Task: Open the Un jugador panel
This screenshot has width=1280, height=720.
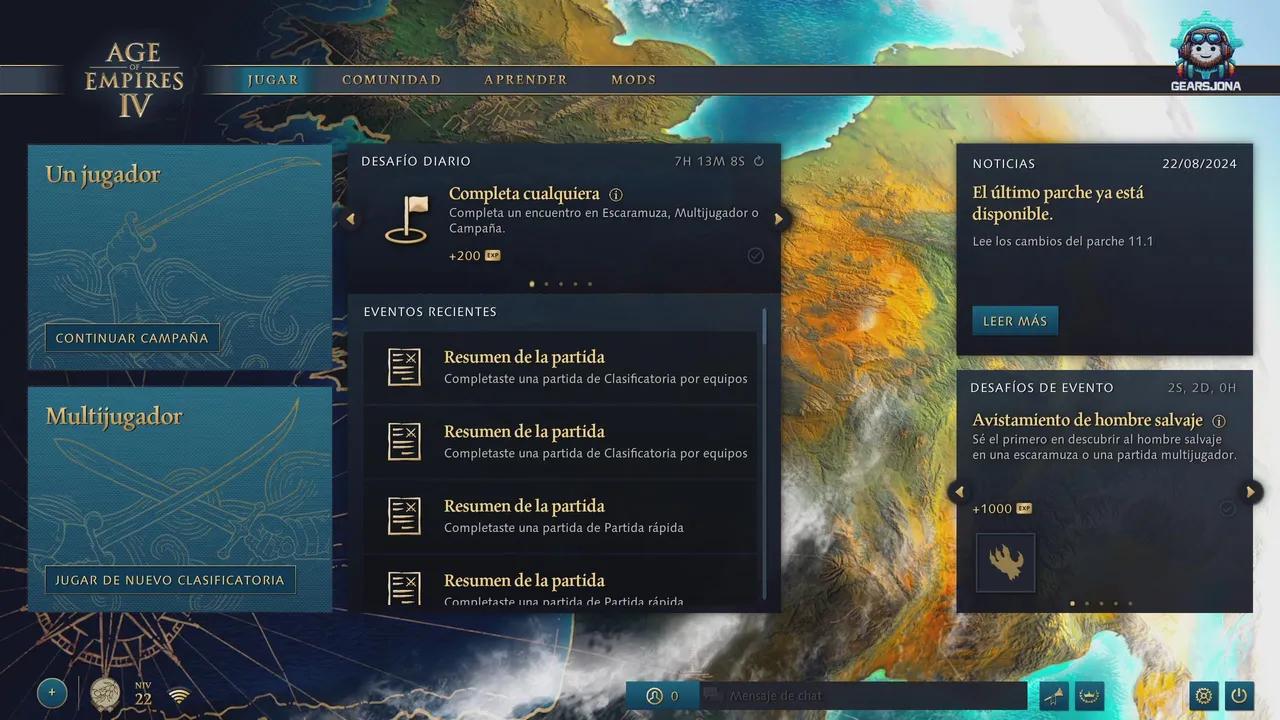Action: 180,257
